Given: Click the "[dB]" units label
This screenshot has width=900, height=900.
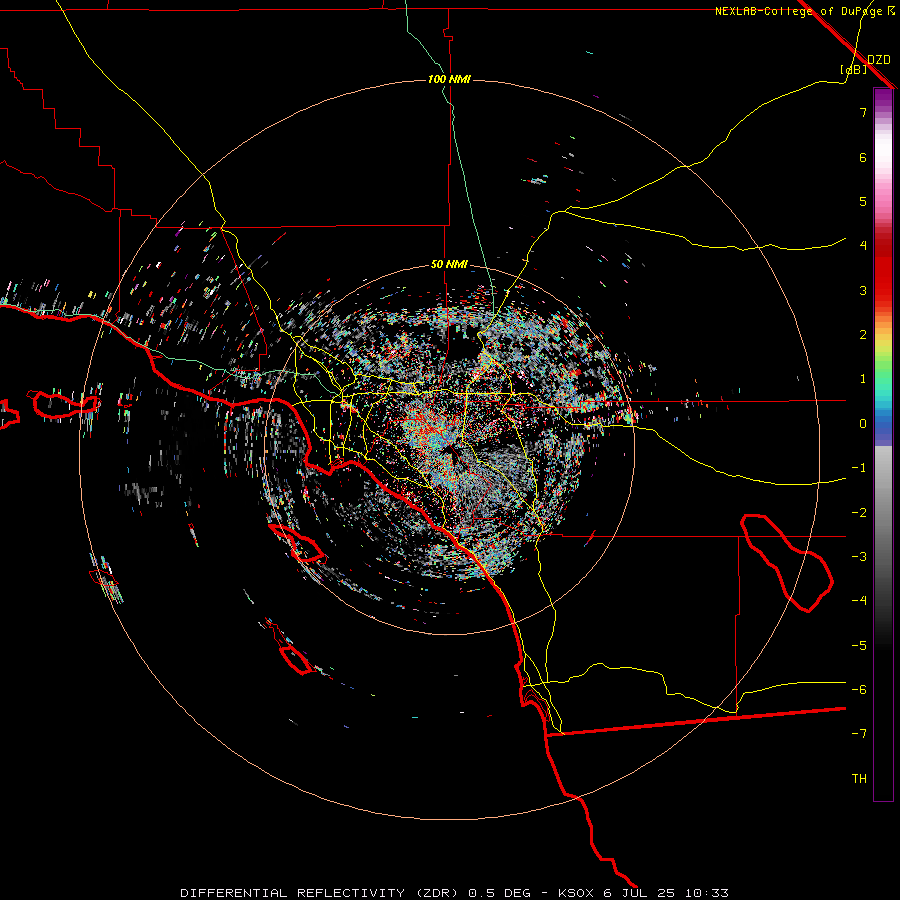Looking at the screenshot, I should 853,69.
